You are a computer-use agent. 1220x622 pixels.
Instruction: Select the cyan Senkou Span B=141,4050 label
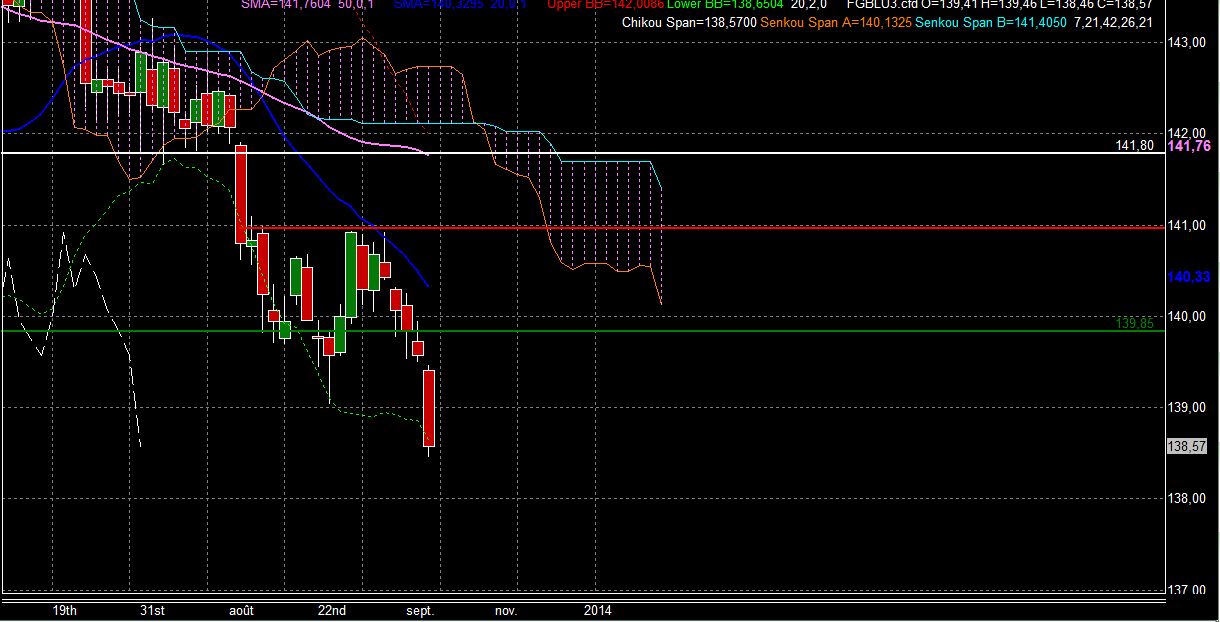991,21
